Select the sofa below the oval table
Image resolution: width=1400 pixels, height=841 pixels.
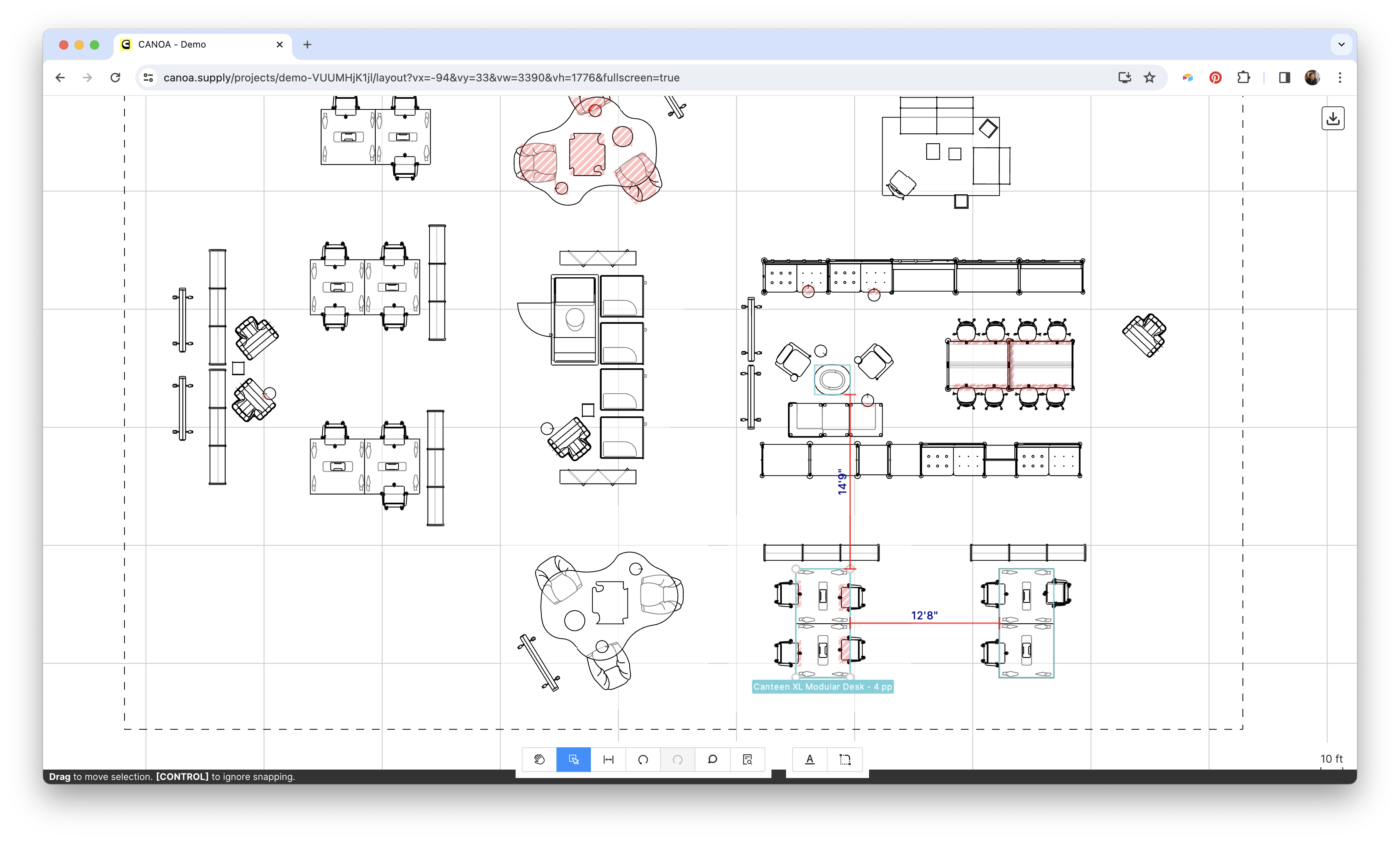pos(835,419)
